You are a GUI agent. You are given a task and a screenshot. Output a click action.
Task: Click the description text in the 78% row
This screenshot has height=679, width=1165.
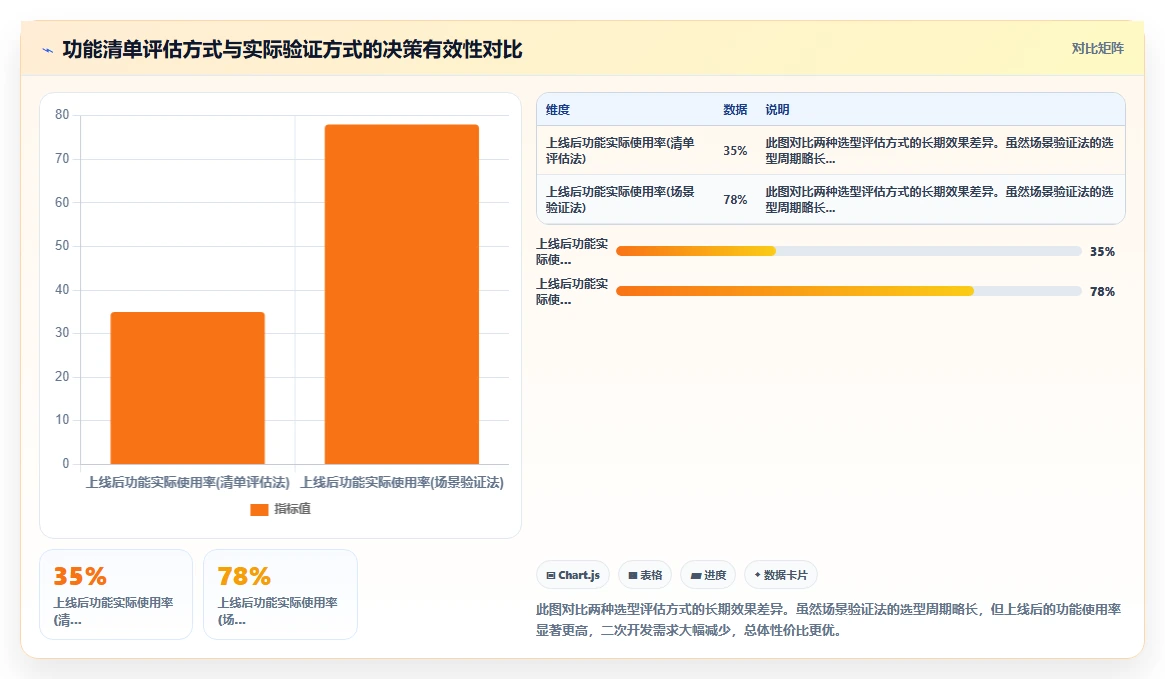tap(939, 199)
